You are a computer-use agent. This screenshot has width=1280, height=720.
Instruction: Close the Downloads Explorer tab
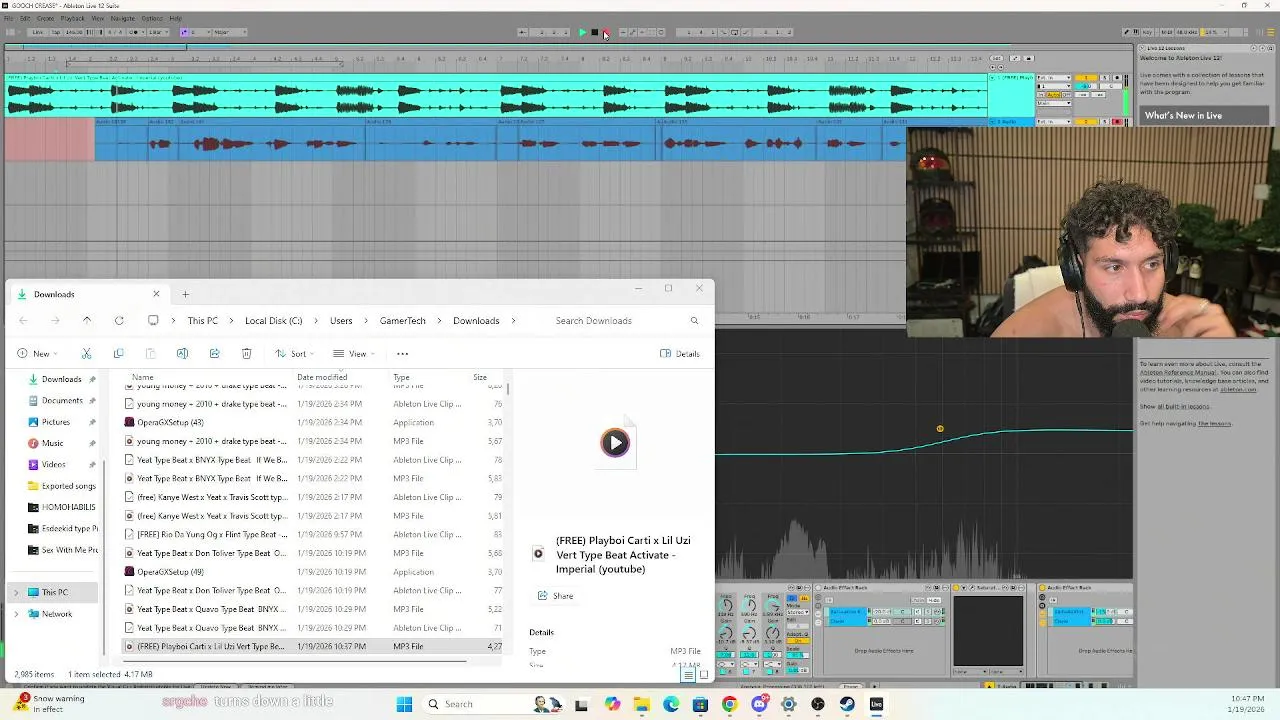(x=156, y=294)
